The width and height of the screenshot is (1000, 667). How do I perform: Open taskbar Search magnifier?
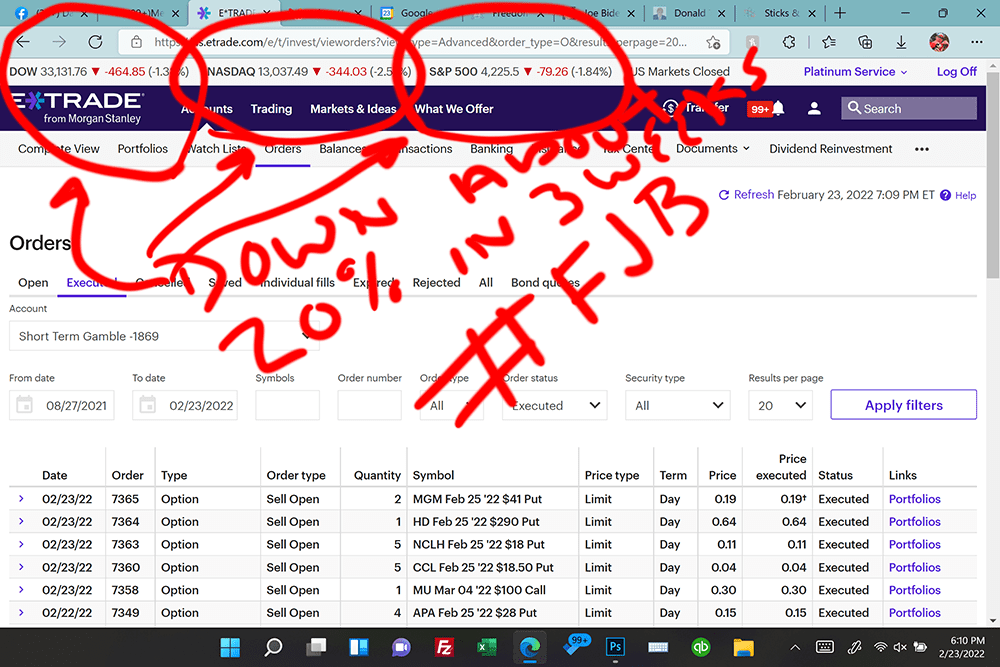tap(274, 647)
